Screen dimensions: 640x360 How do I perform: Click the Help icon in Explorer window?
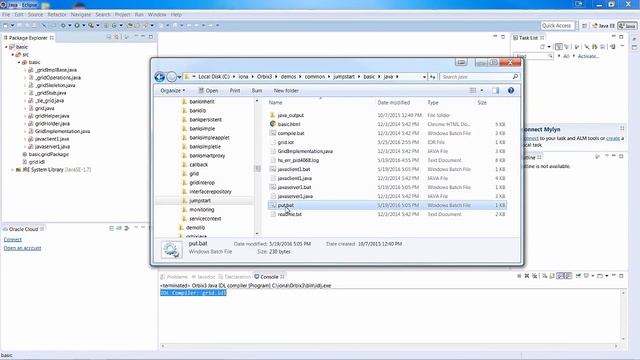511,91
